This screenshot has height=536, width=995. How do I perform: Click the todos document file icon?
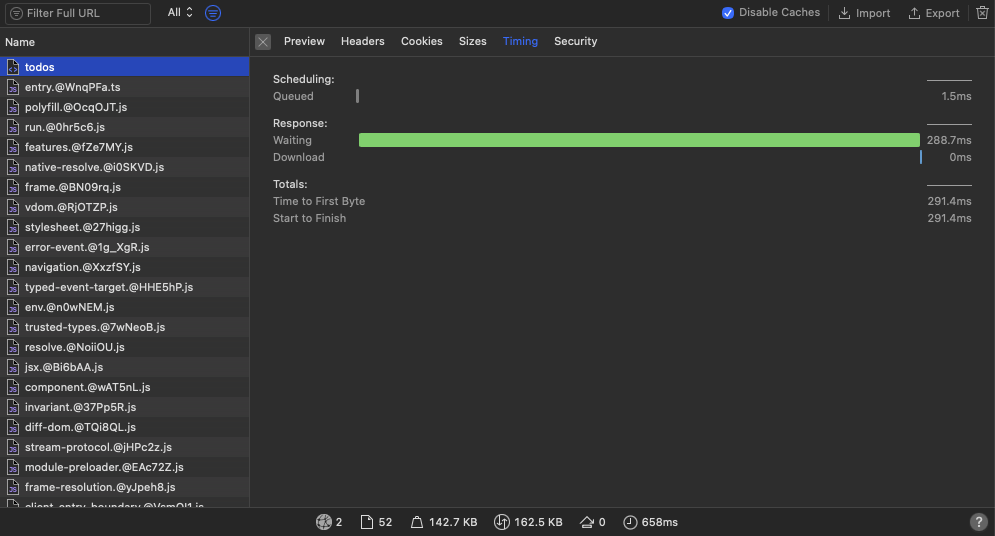pyautogui.click(x=13, y=67)
